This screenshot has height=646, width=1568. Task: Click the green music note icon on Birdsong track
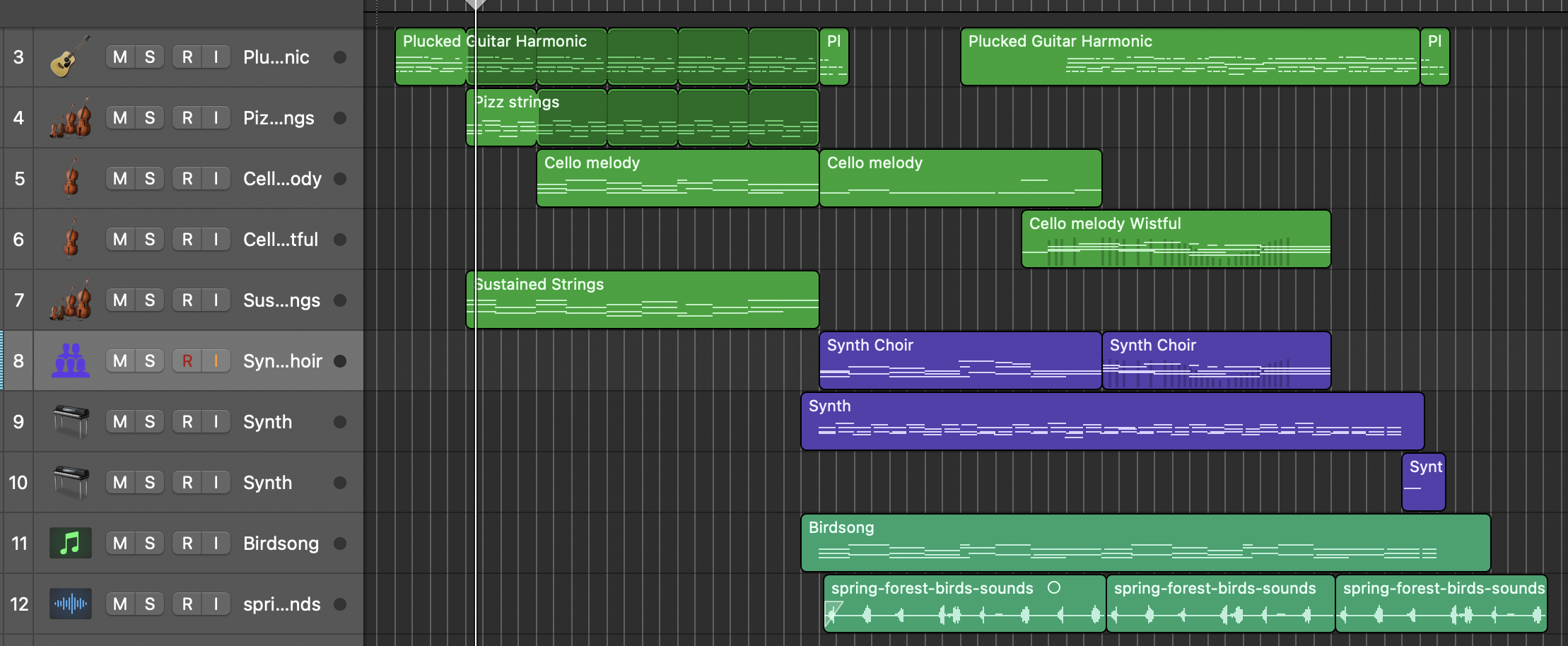click(x=70, y=543)
